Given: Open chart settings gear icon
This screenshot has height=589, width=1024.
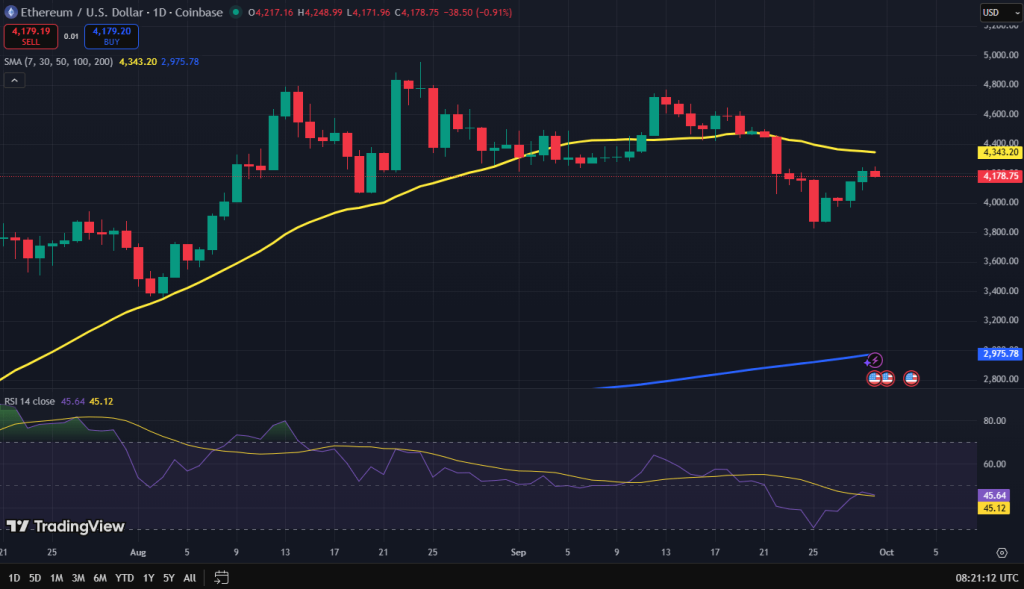Looking at the screenshot, I should coord(1002,552).
